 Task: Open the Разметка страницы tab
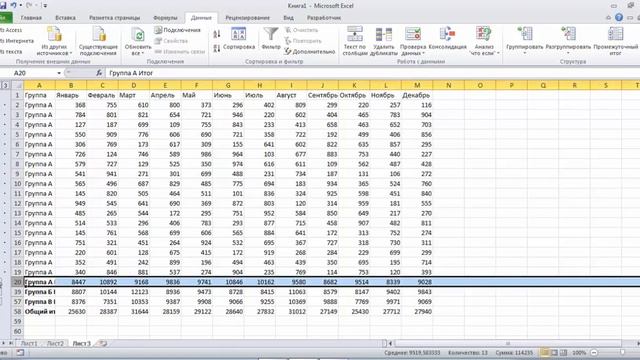[x=114, y=18]
